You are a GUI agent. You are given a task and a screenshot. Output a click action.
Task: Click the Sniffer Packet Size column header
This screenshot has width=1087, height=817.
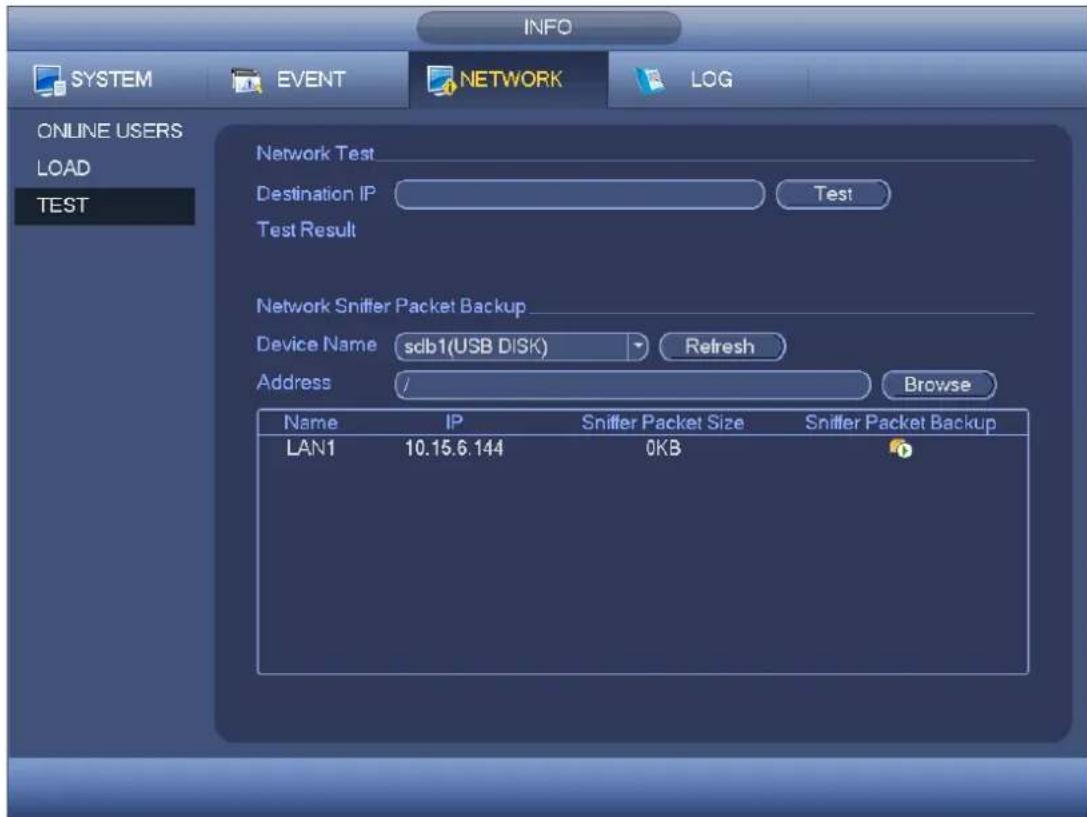663,423
